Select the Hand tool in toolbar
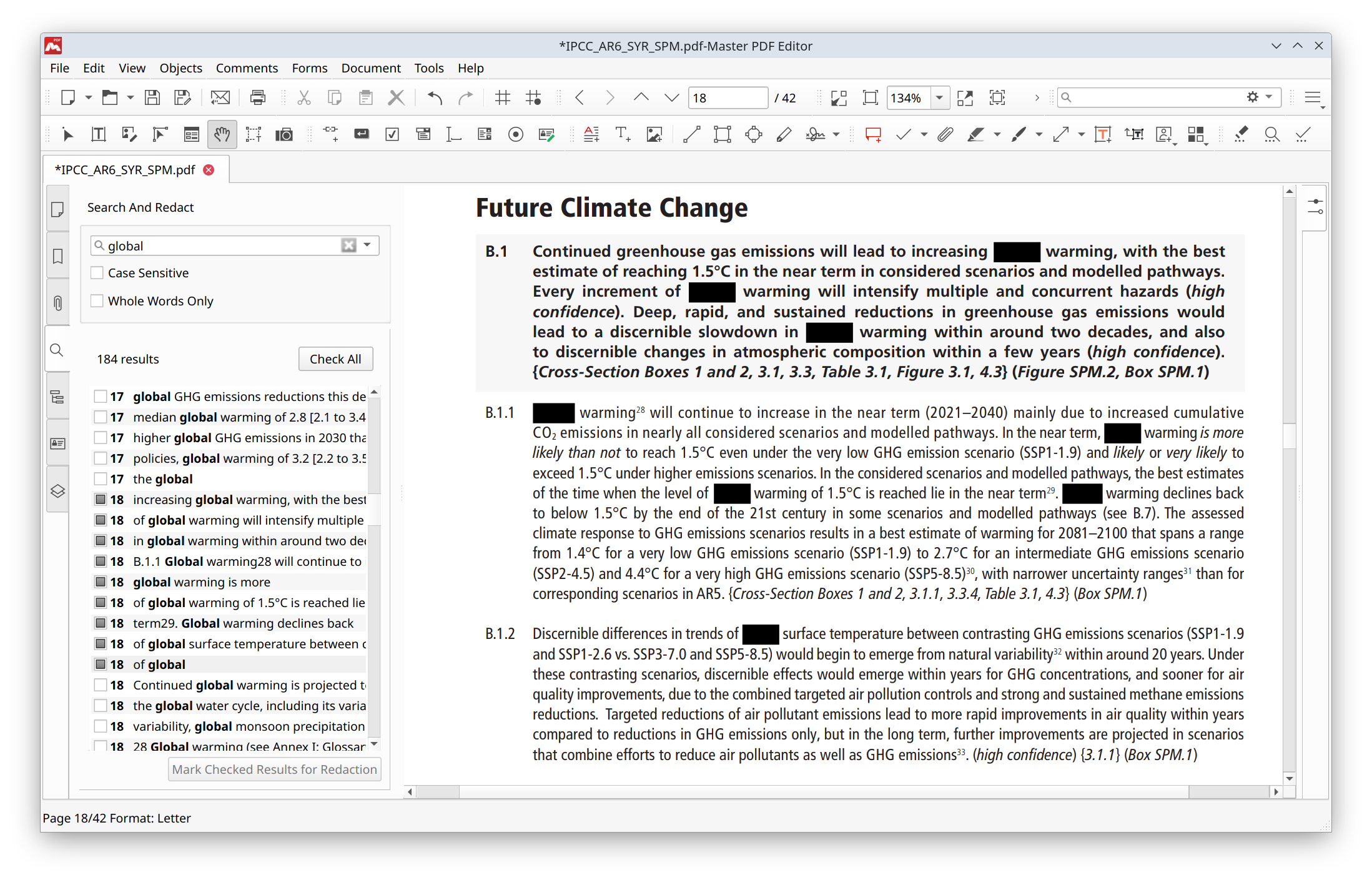1372x880 pixels. pos(222,134)
